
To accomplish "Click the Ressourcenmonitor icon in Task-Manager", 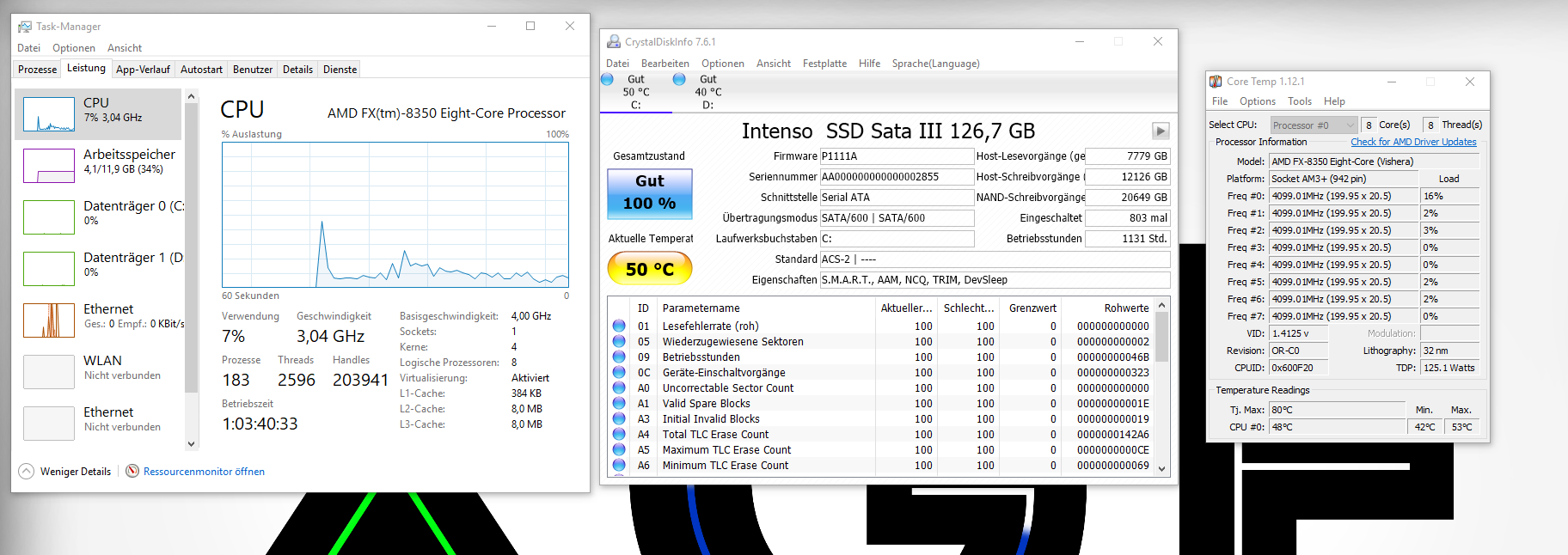I will [x=132, y=471].
